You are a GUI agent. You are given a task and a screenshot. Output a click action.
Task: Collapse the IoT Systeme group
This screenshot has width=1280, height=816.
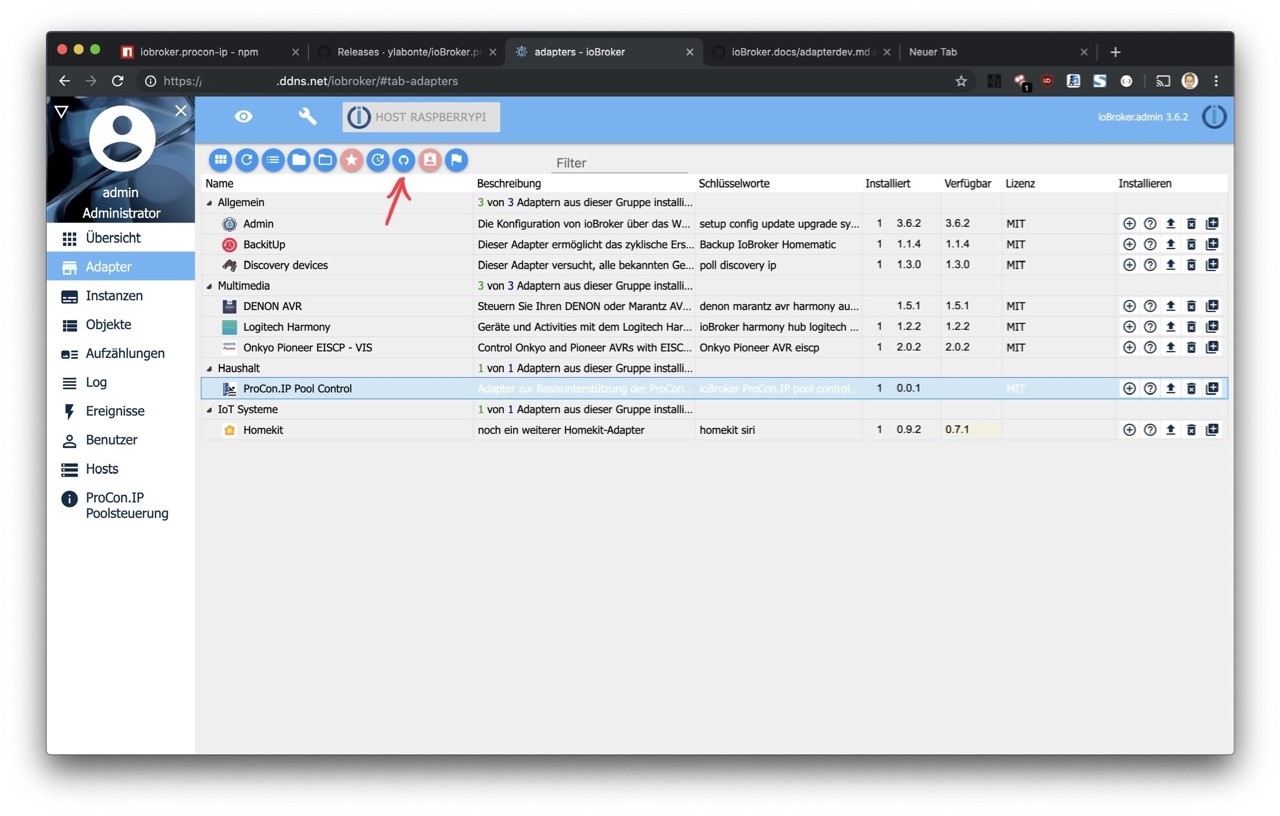209,410
